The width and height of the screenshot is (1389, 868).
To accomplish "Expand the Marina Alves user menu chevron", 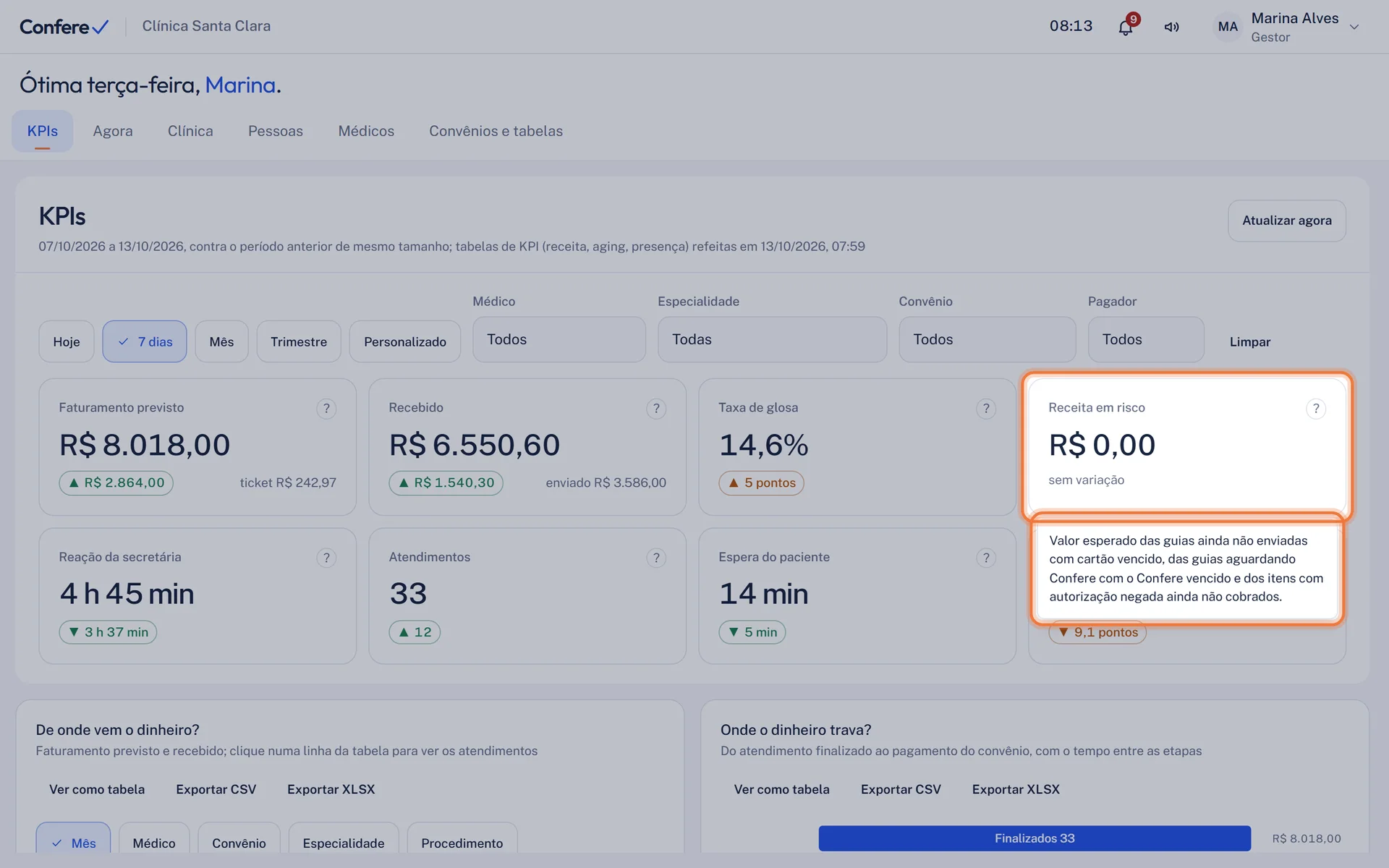I will click(1354, 27).
